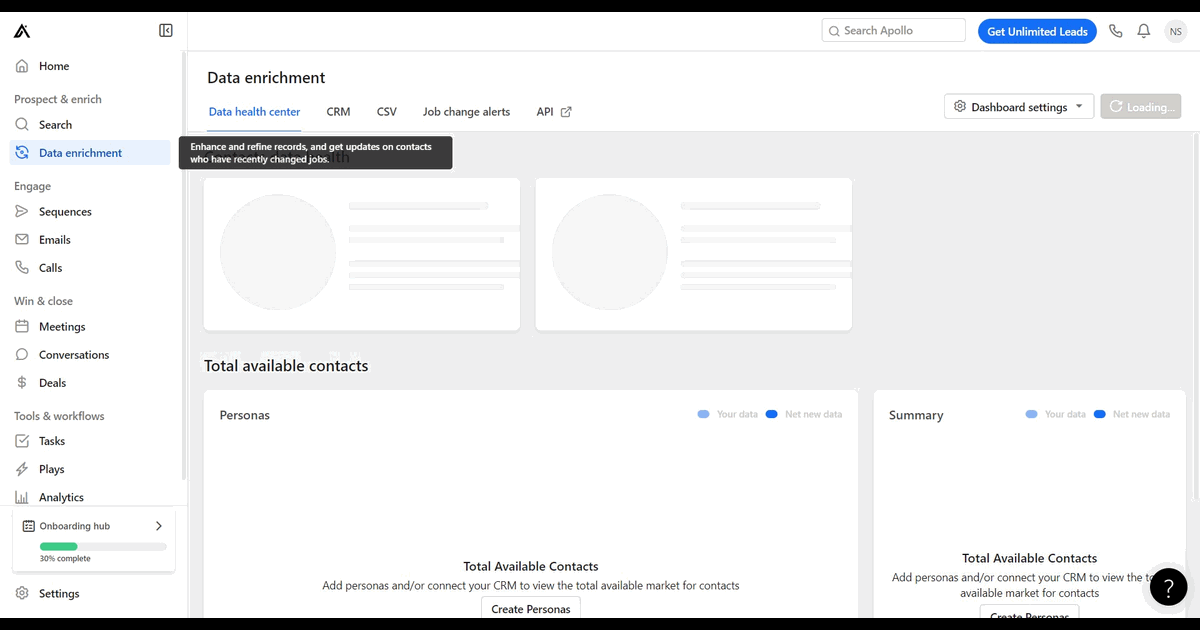Click the Deals dollar icon
Screen dimensions: 1200x630
point(22,383)
